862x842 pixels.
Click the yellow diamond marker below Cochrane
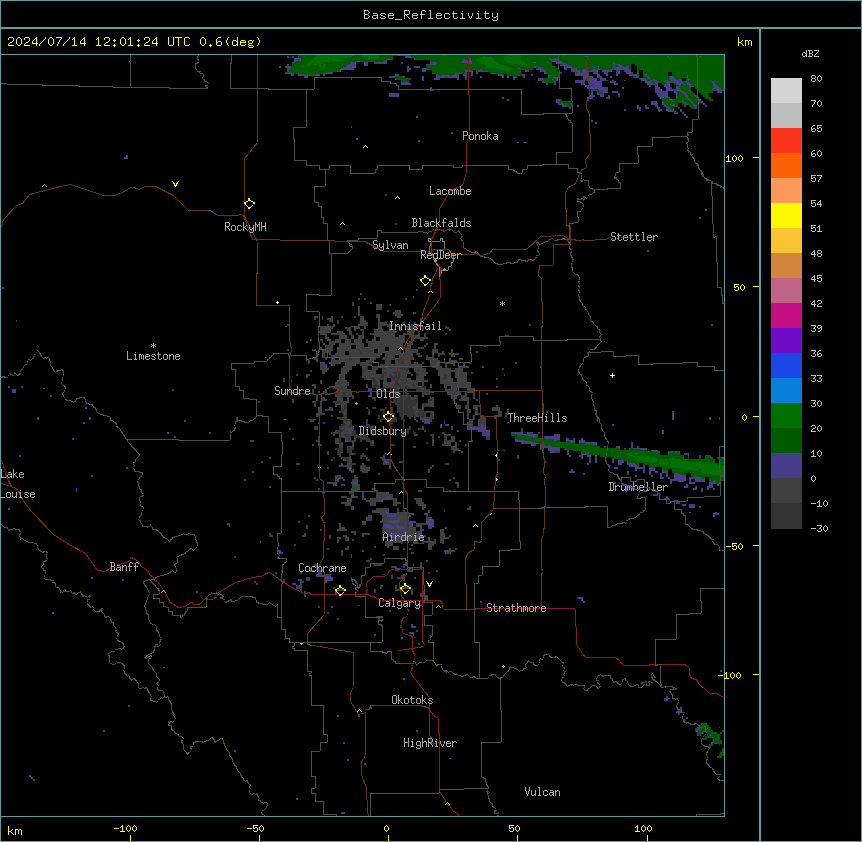point(340,591)
